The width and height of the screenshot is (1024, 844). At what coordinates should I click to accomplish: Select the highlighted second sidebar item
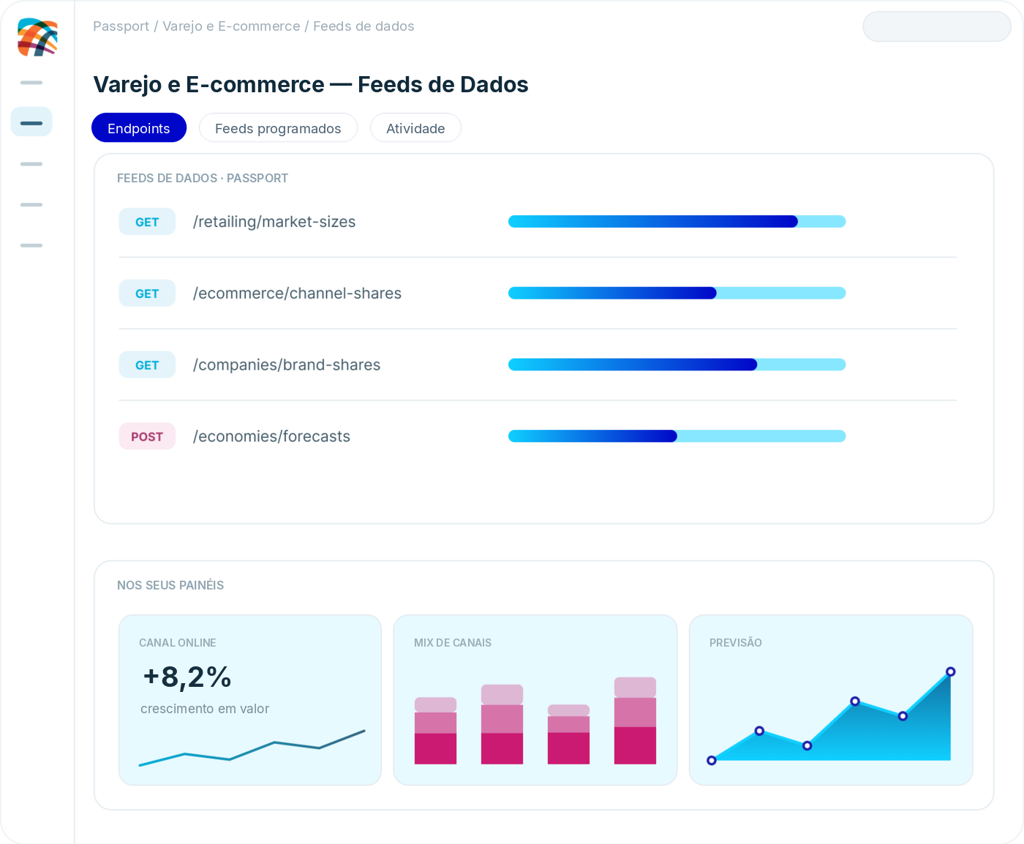pos(31,122)
